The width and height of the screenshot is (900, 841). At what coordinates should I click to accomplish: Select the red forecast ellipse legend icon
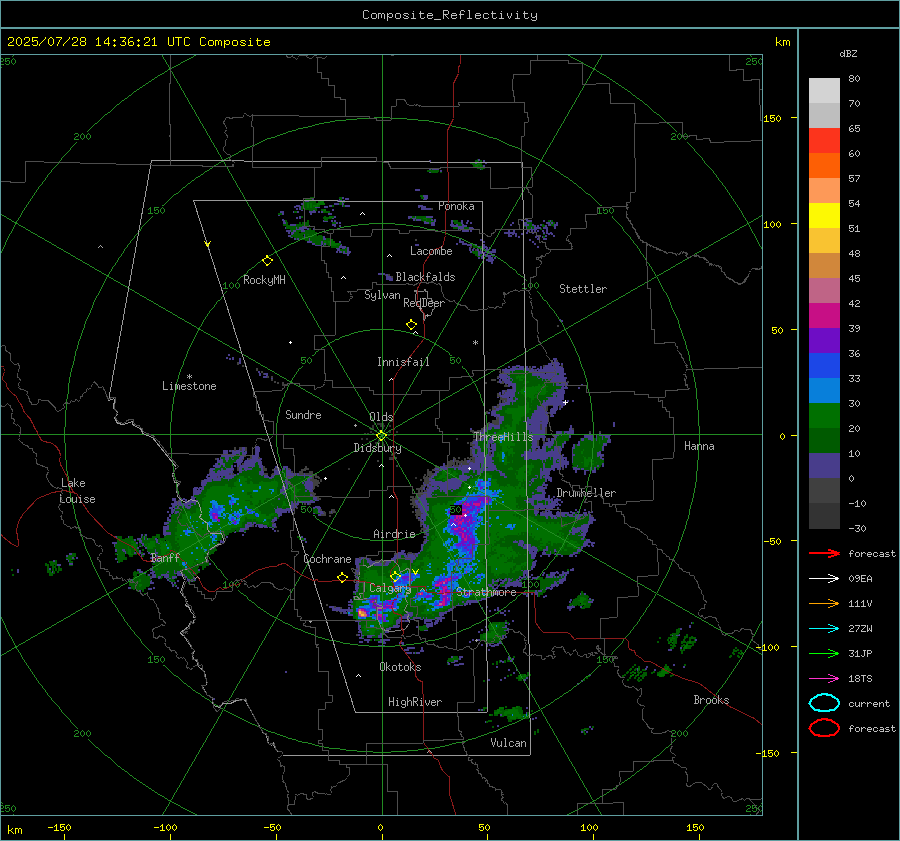[x=824, y=728]
